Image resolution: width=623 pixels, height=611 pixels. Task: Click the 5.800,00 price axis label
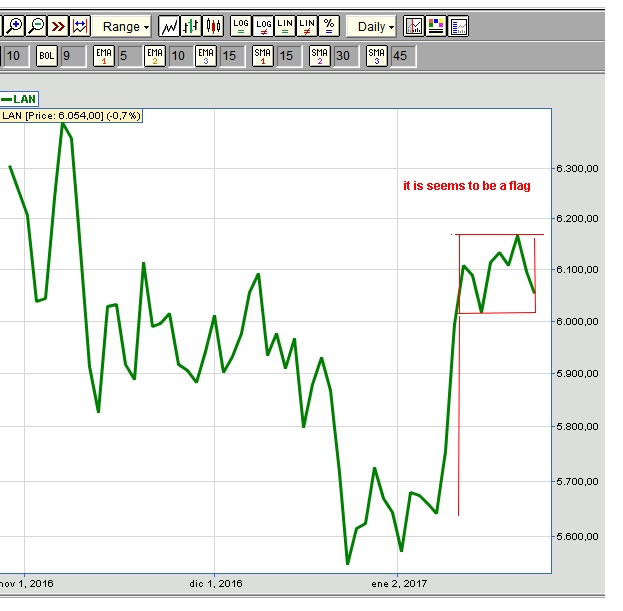coord(577,427)
